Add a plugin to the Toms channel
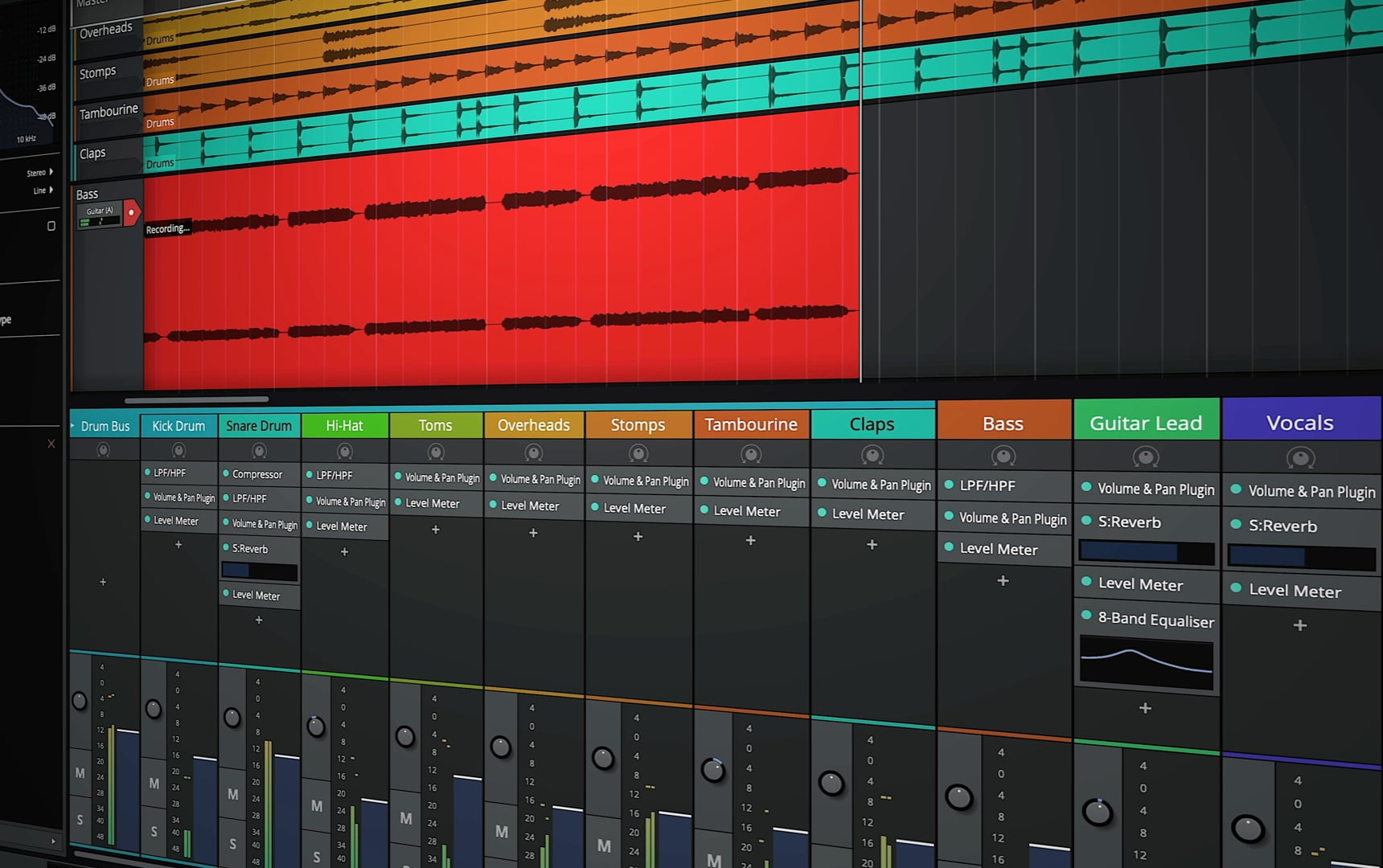Image resolution: width=1383 pixels, height=868 pixels. click(x=435, y=529)
